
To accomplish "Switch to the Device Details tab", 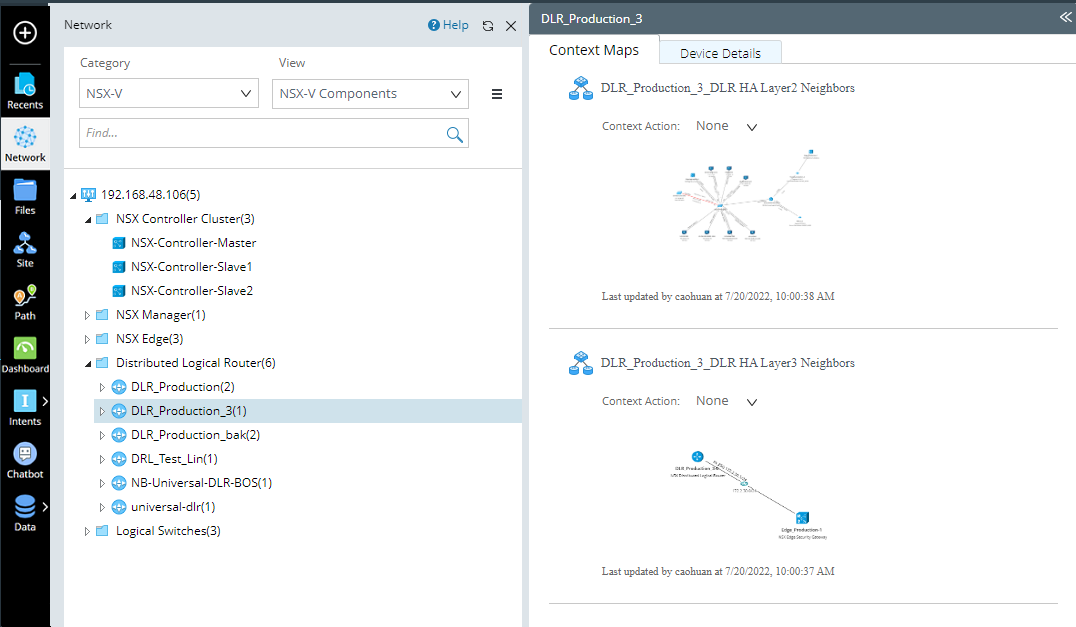I will click(720, 52).
